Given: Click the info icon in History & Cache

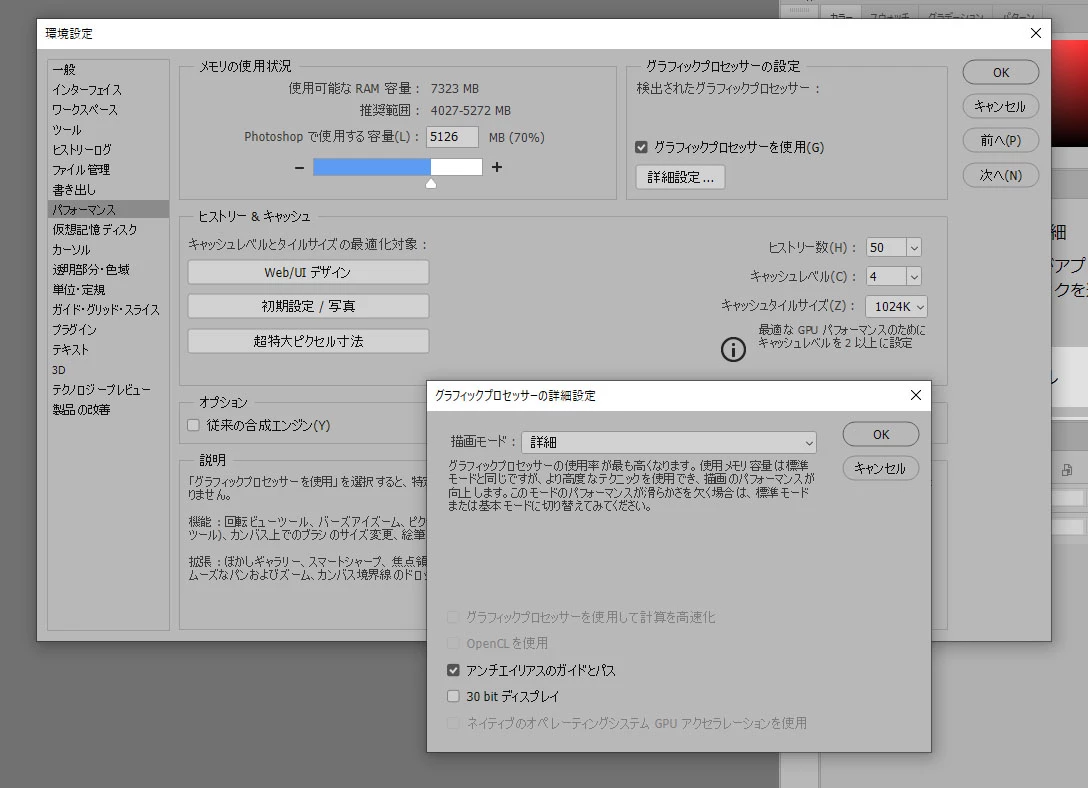Looking at the screenshot, I should [733, 350].
